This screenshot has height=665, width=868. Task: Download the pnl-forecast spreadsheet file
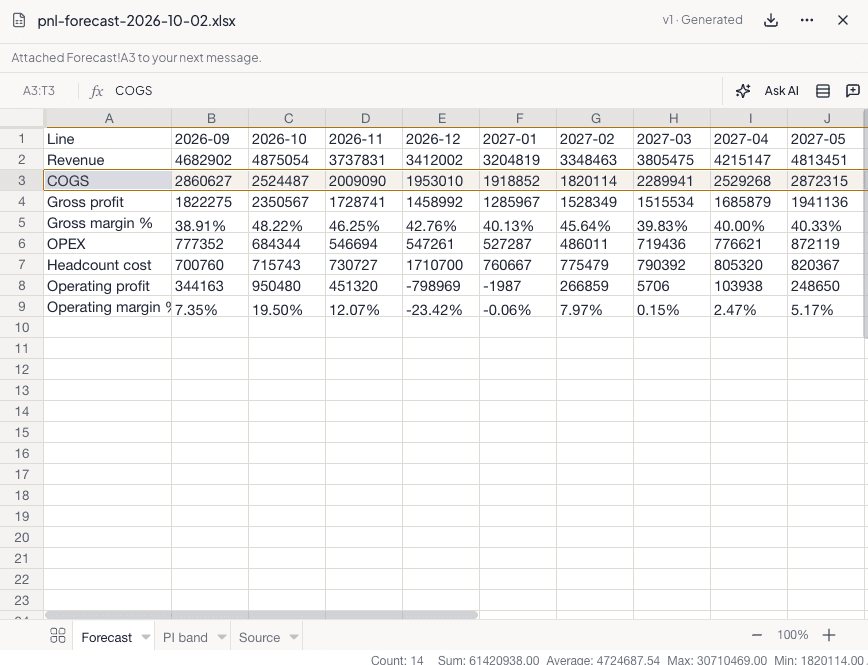771,20
